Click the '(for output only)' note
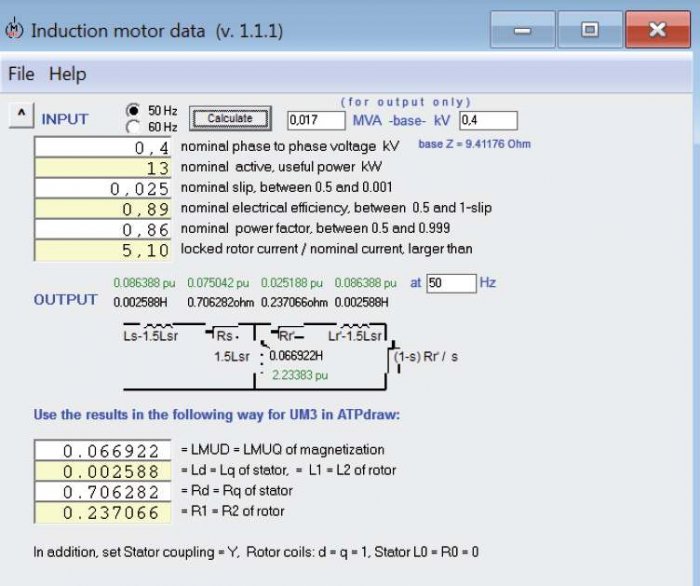 tap(405, 102)
